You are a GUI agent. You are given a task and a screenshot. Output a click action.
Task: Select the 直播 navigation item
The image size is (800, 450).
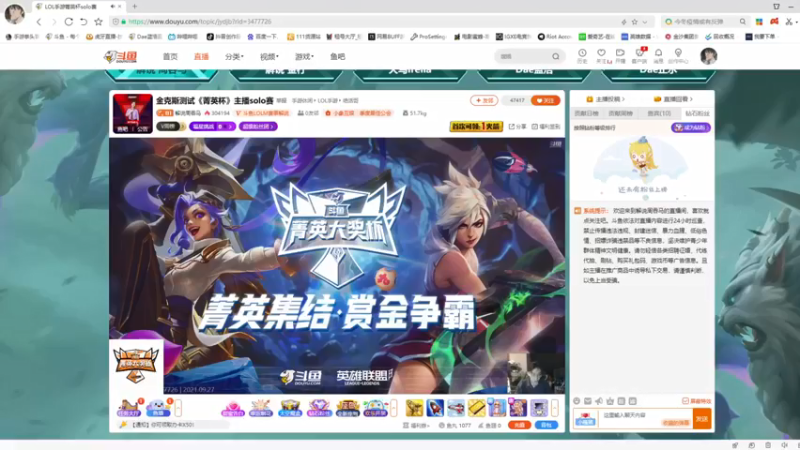pyautogui.click(x=201, y=57)
